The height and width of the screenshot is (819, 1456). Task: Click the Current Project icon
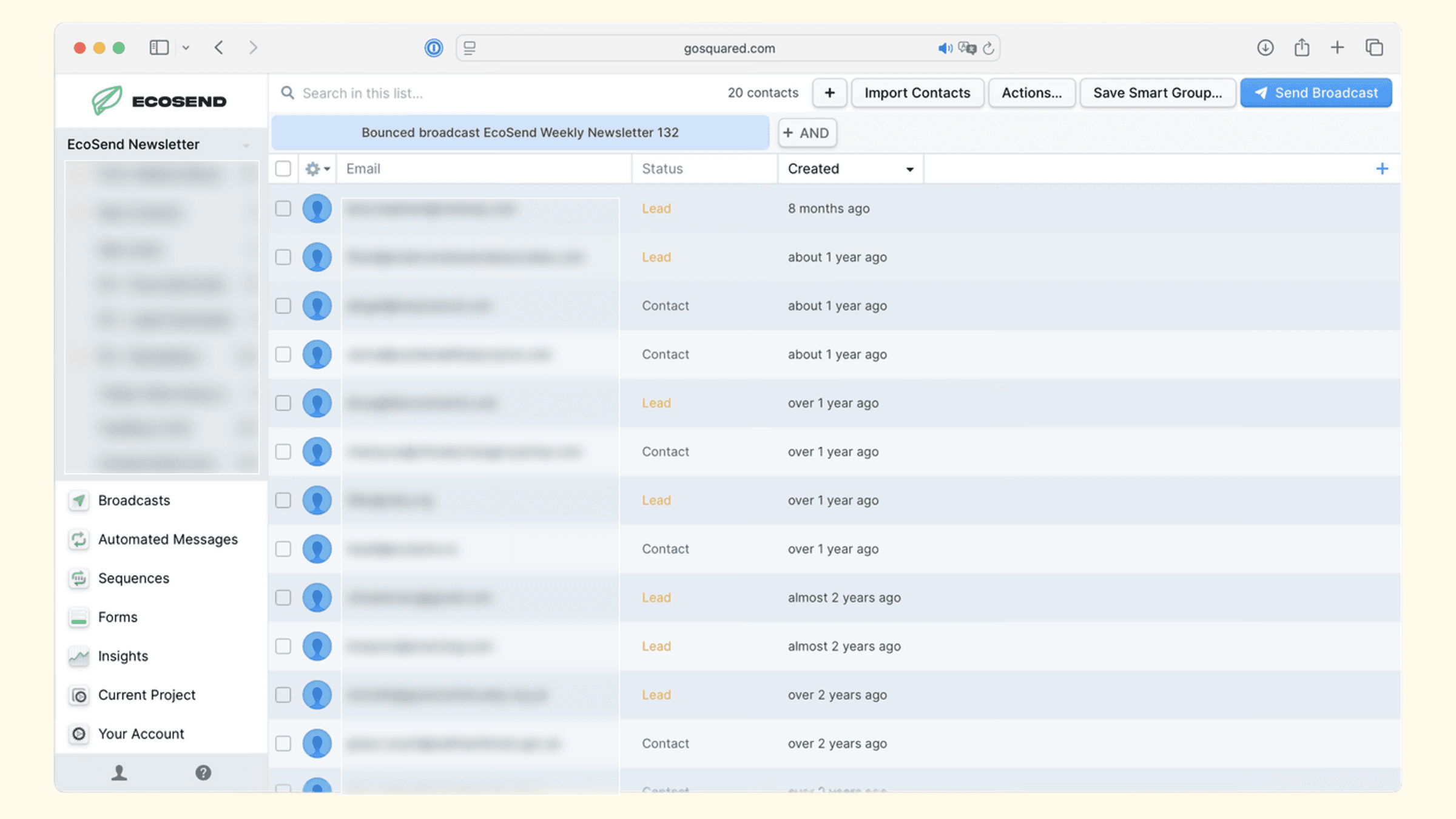79,695
